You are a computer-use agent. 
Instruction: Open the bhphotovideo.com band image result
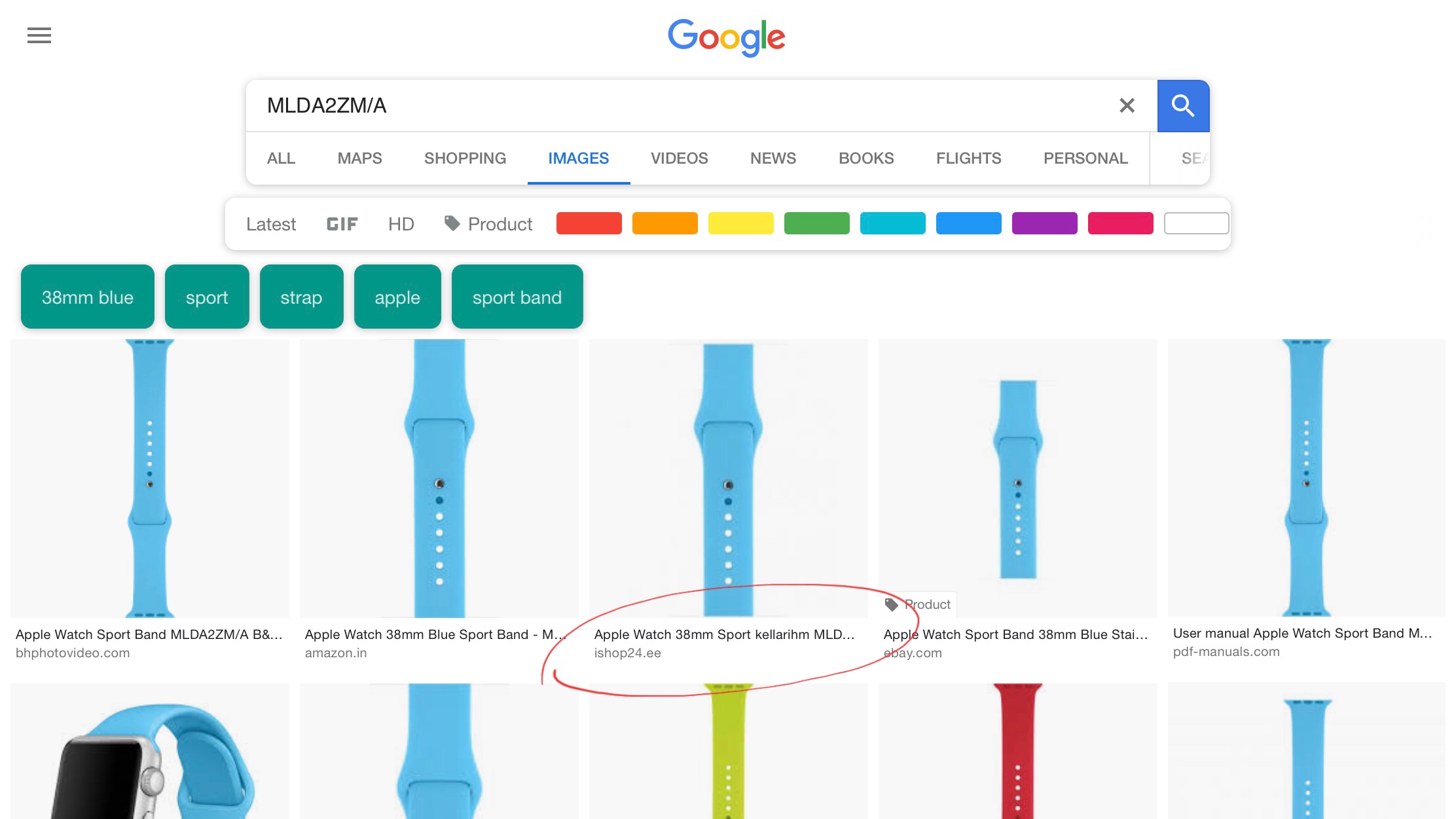point(150,478)
